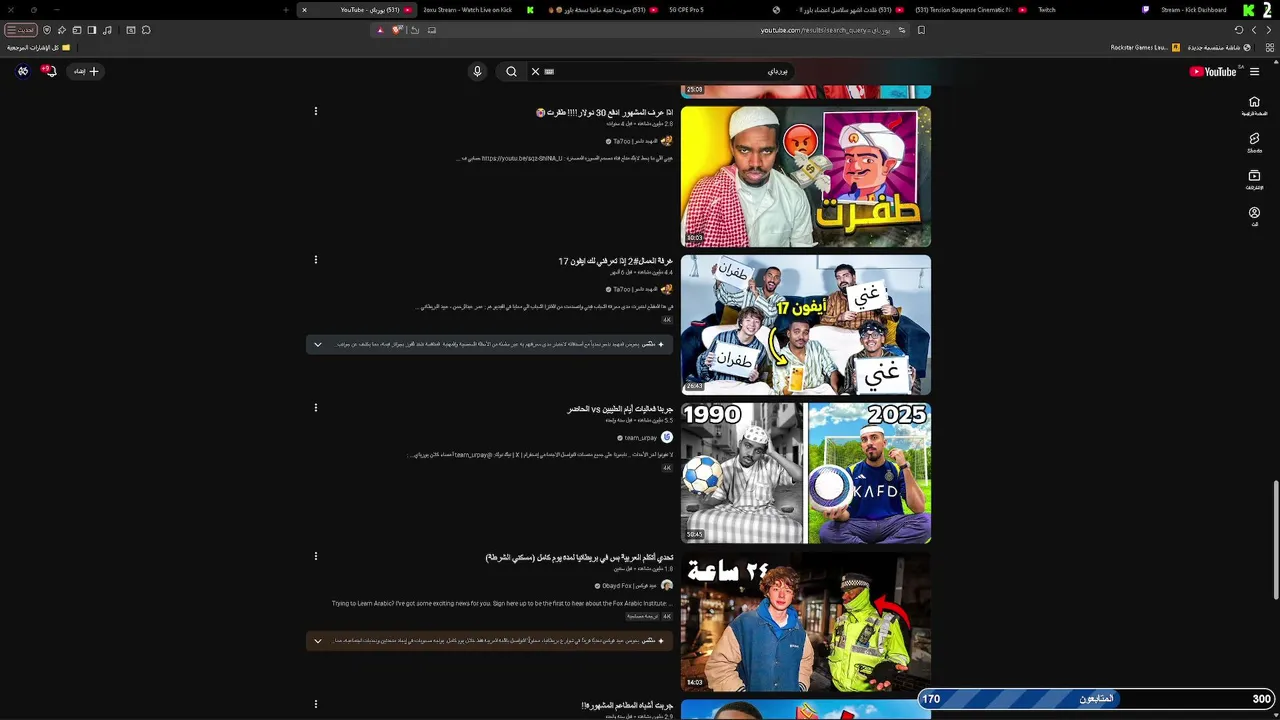The image size is (1280, 720).
Task: Click the magnifier search button
Action: pyautogui.click(x=511, y=71)
